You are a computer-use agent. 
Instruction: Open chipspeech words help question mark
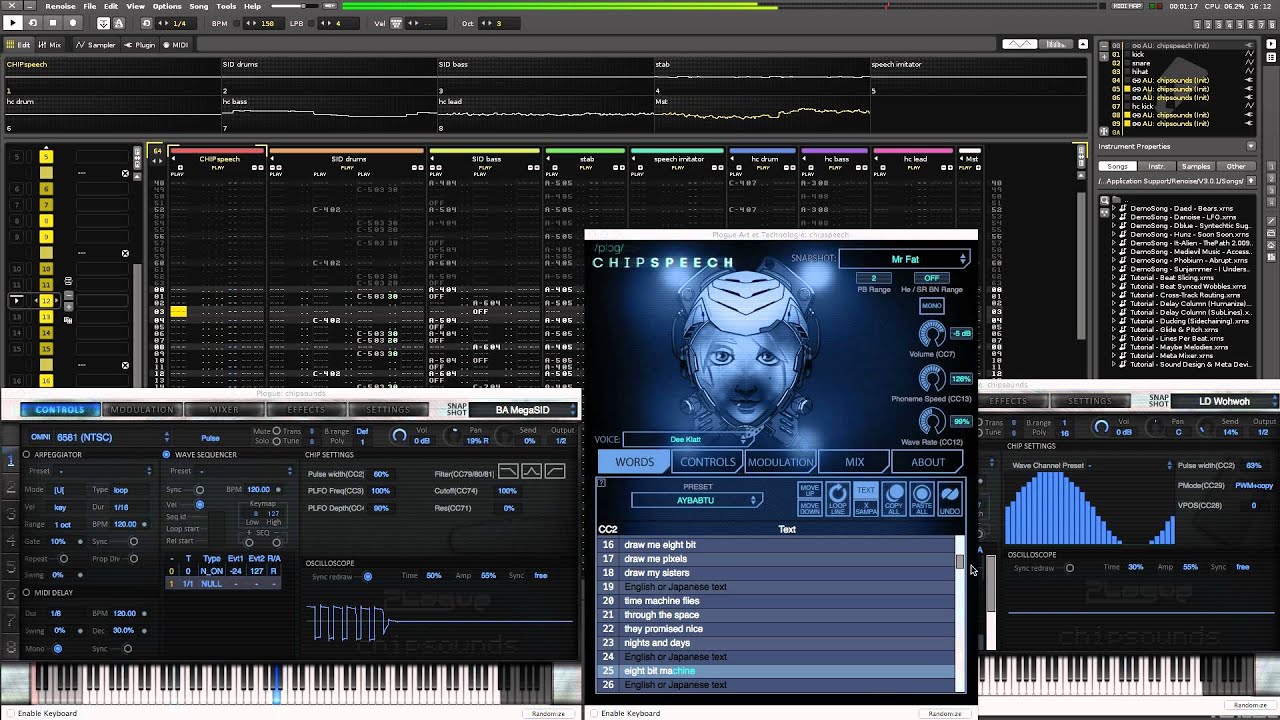pos(601,483)
